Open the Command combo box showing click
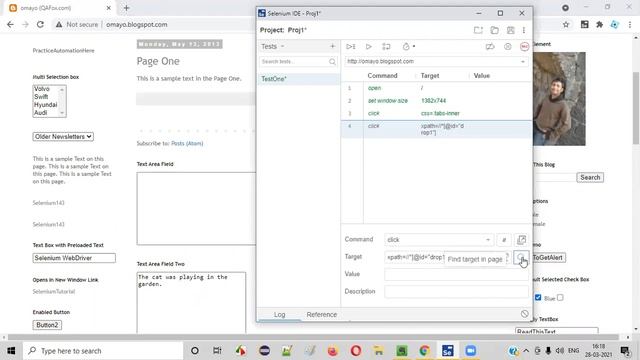640x360 pixels. (439, 240)
